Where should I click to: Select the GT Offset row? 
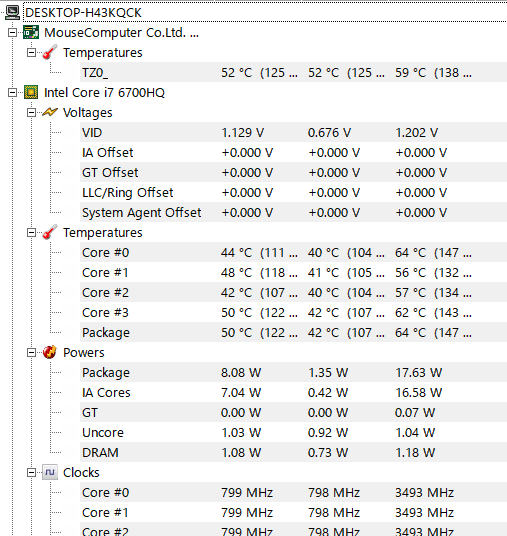293,173
